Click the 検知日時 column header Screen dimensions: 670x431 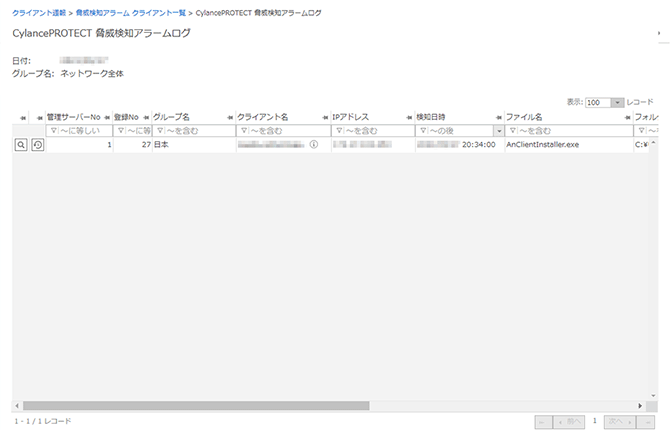(431, 117)
